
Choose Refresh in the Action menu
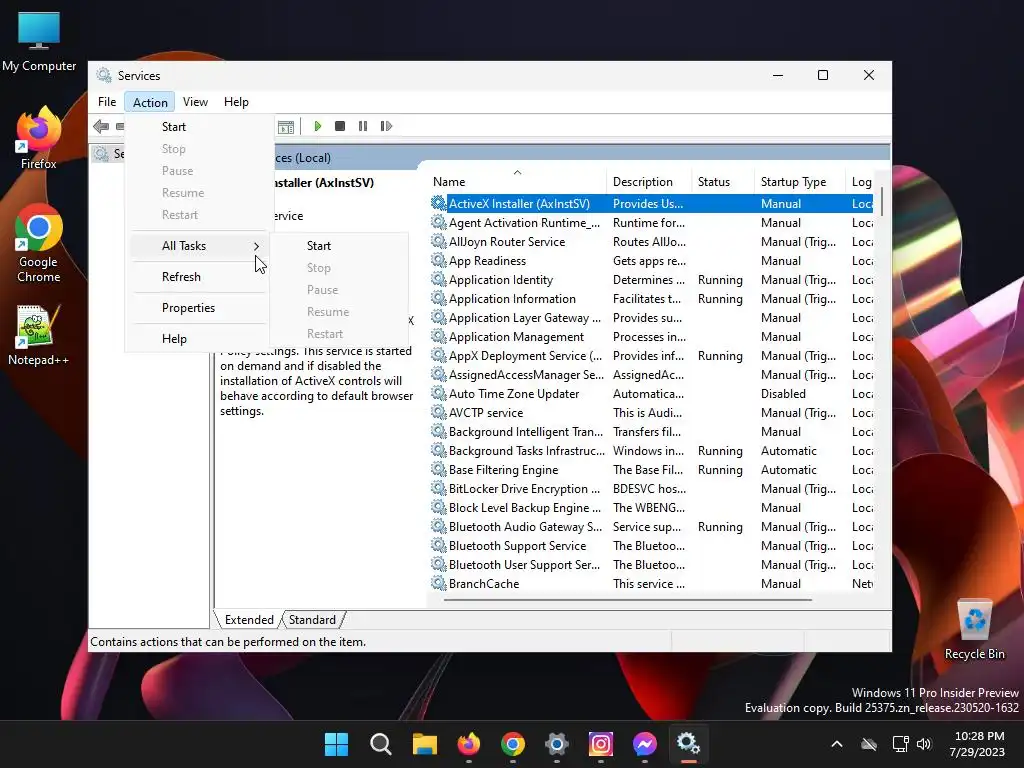(199, 277)
